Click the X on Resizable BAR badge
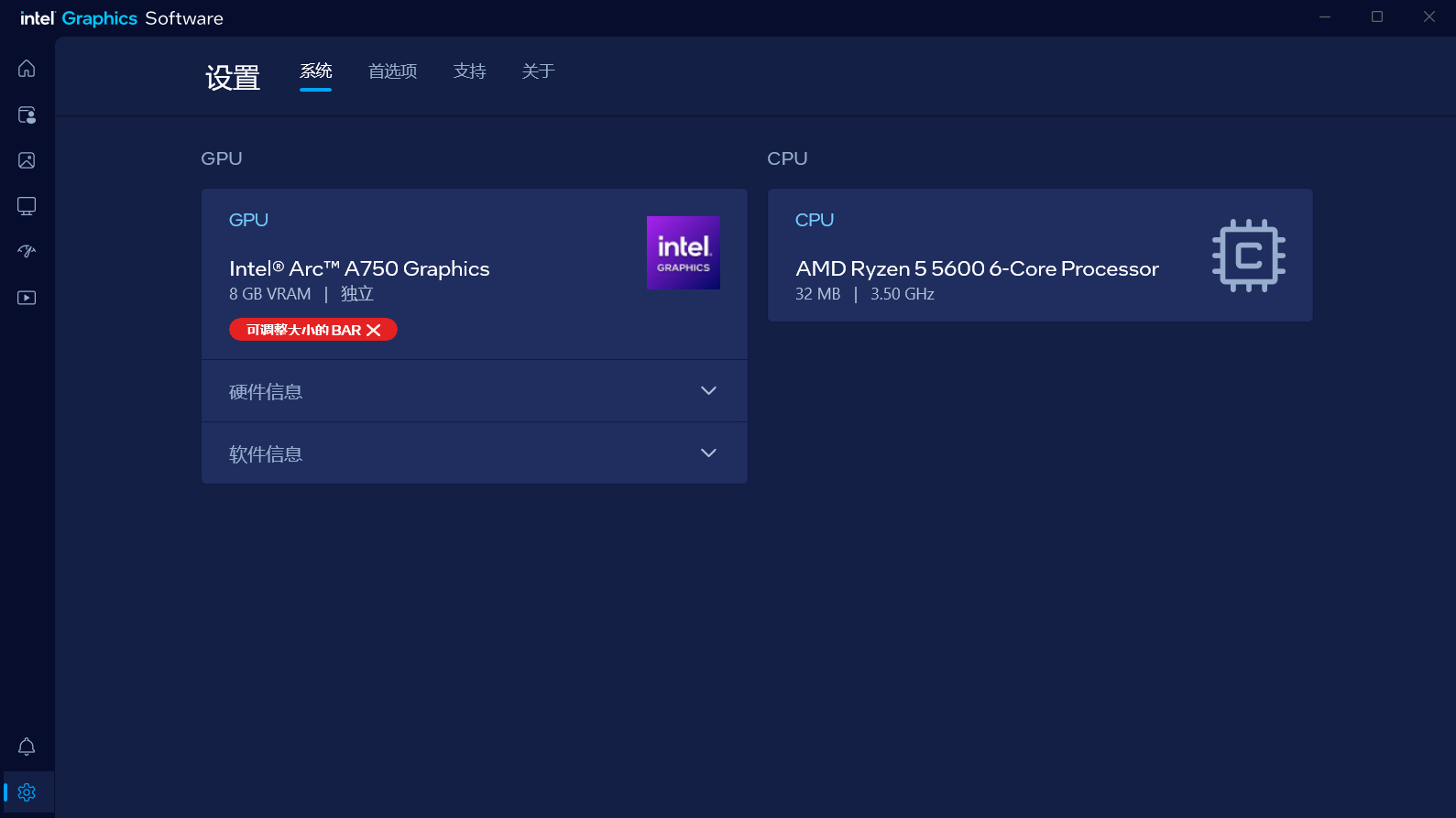The width and height of the screenshot is (1456, 818). coord(374,330)
